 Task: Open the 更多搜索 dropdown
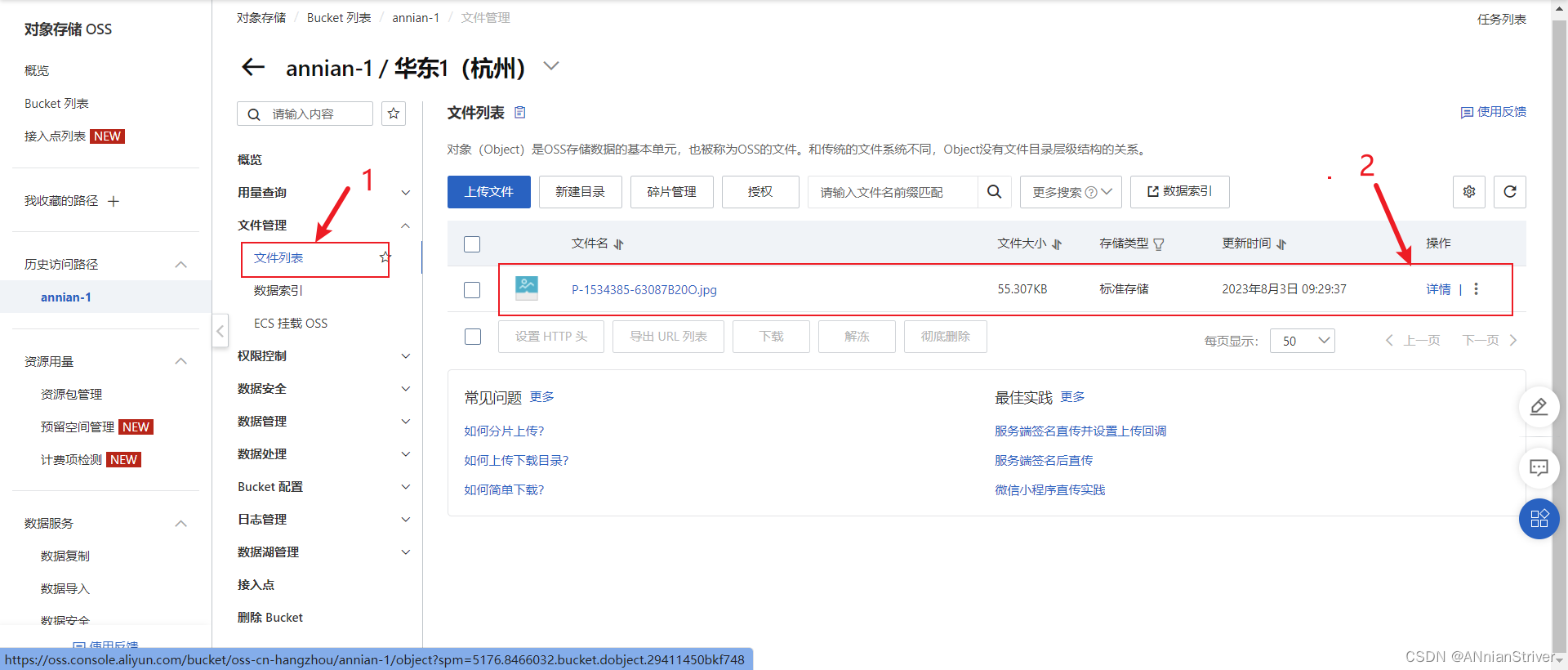pyautogui.click(x=1071, y=192)
